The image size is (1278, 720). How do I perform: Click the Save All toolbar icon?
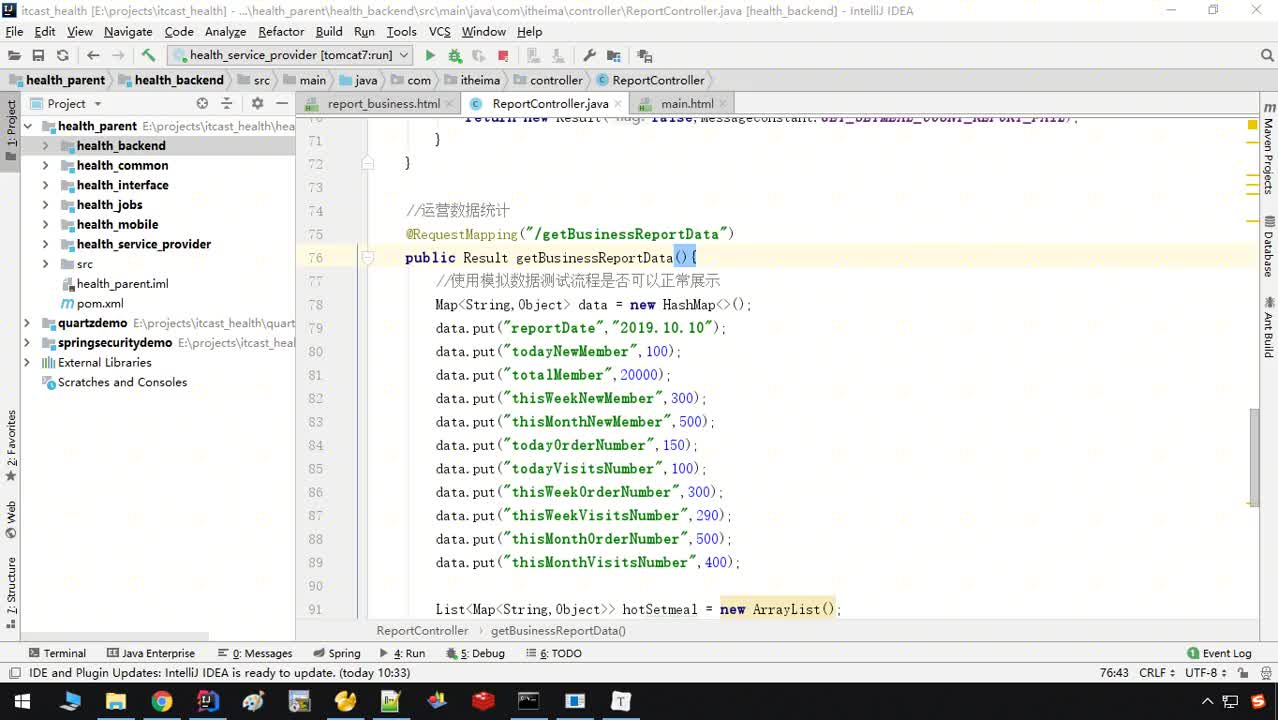pos(38,56)
